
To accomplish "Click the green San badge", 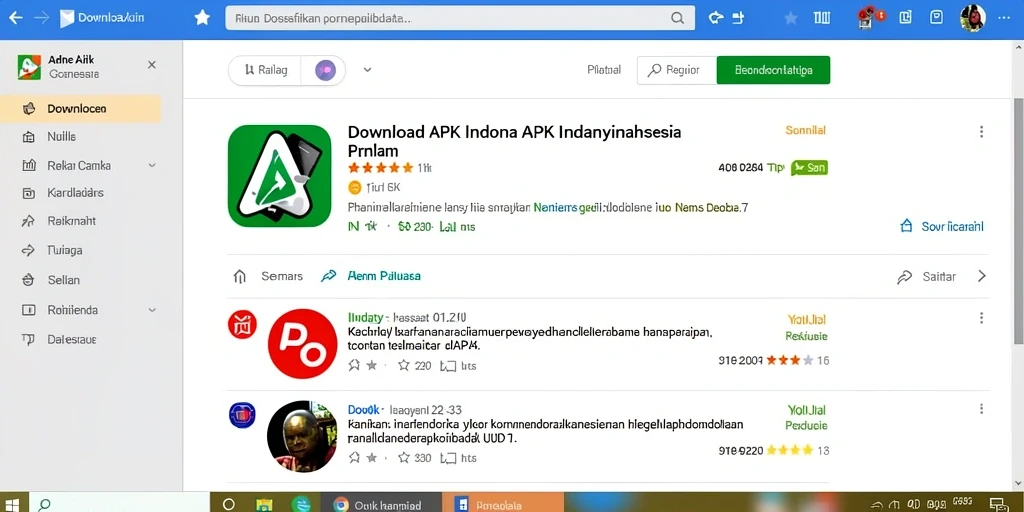I will [x=809, y=168].
